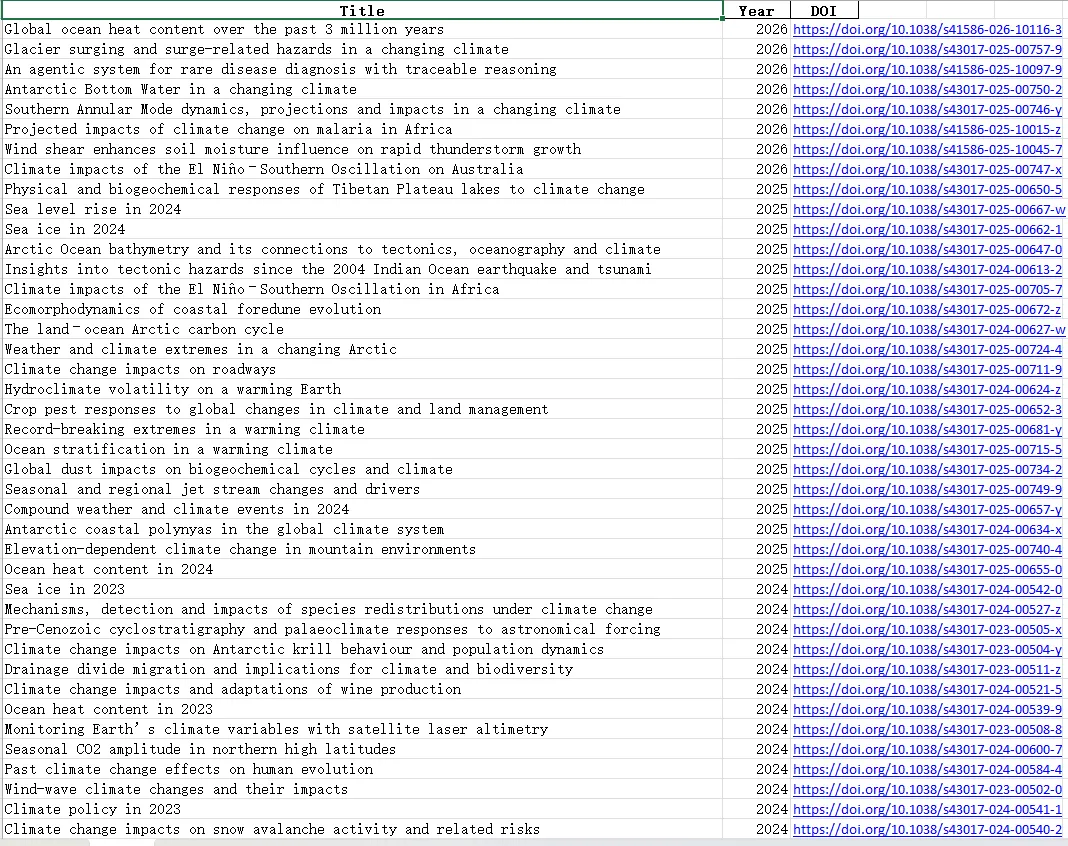1068x846 pixels.
Task: Select title 'Elevation-dependent climate change in mountain environments'
Action: [240, 549]
